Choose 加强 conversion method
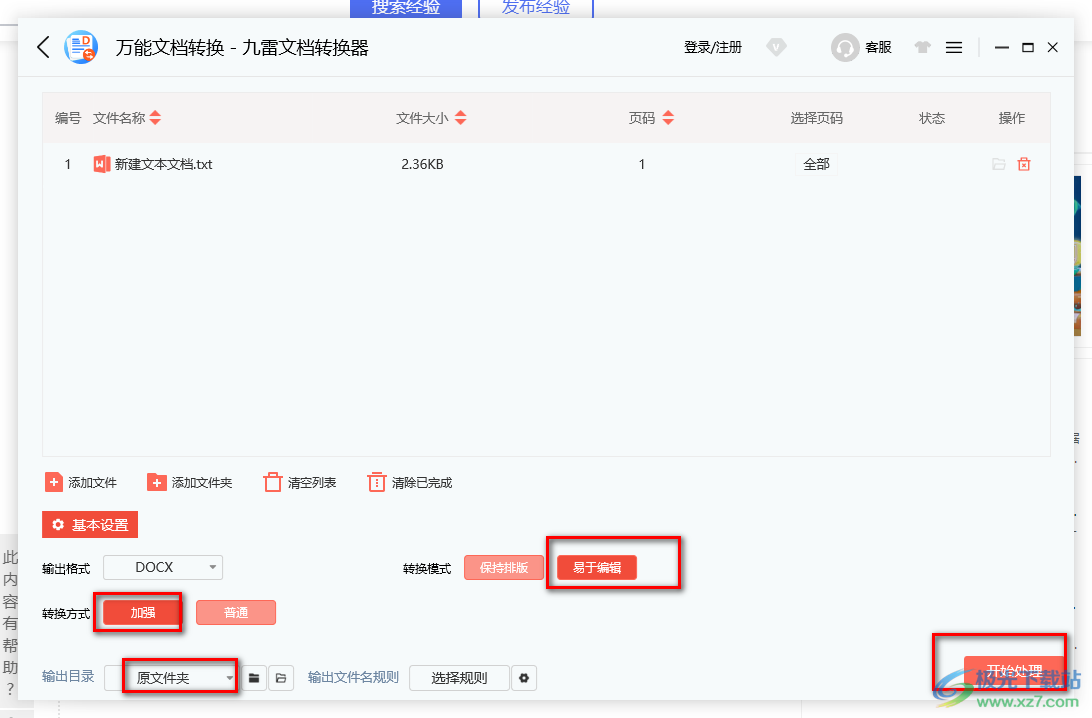 (142, 612)
